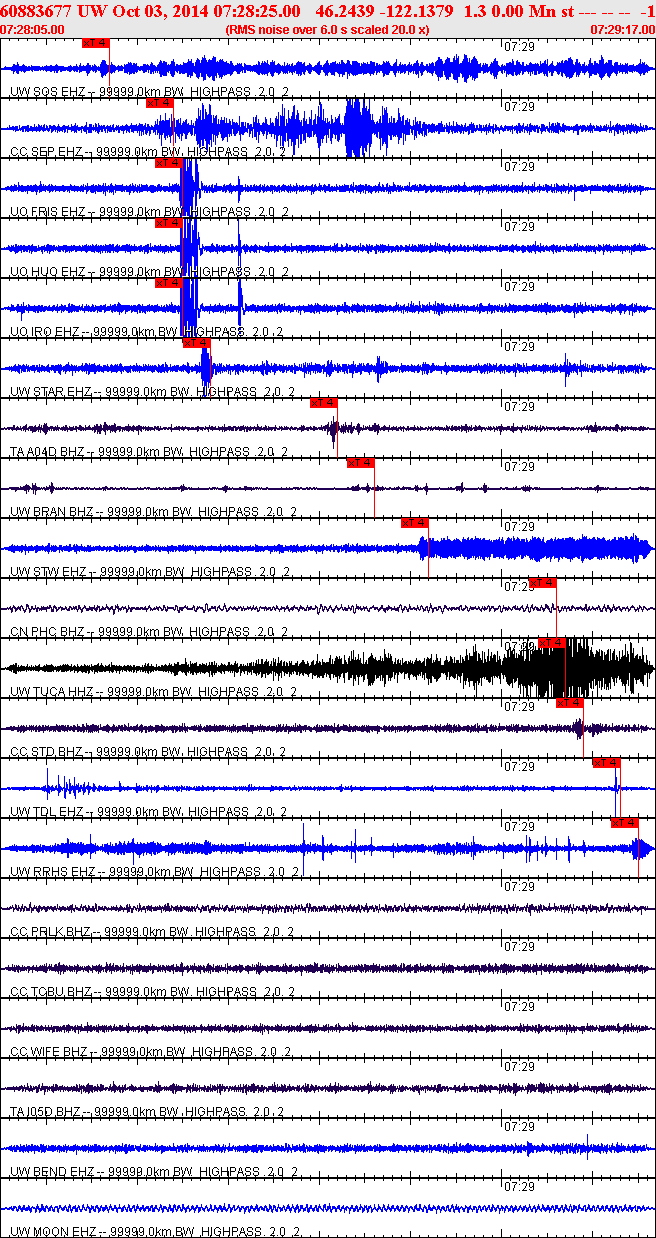
Task: Click the '07:29' time mark above UW SOS trace
Action: coord(519,47)
